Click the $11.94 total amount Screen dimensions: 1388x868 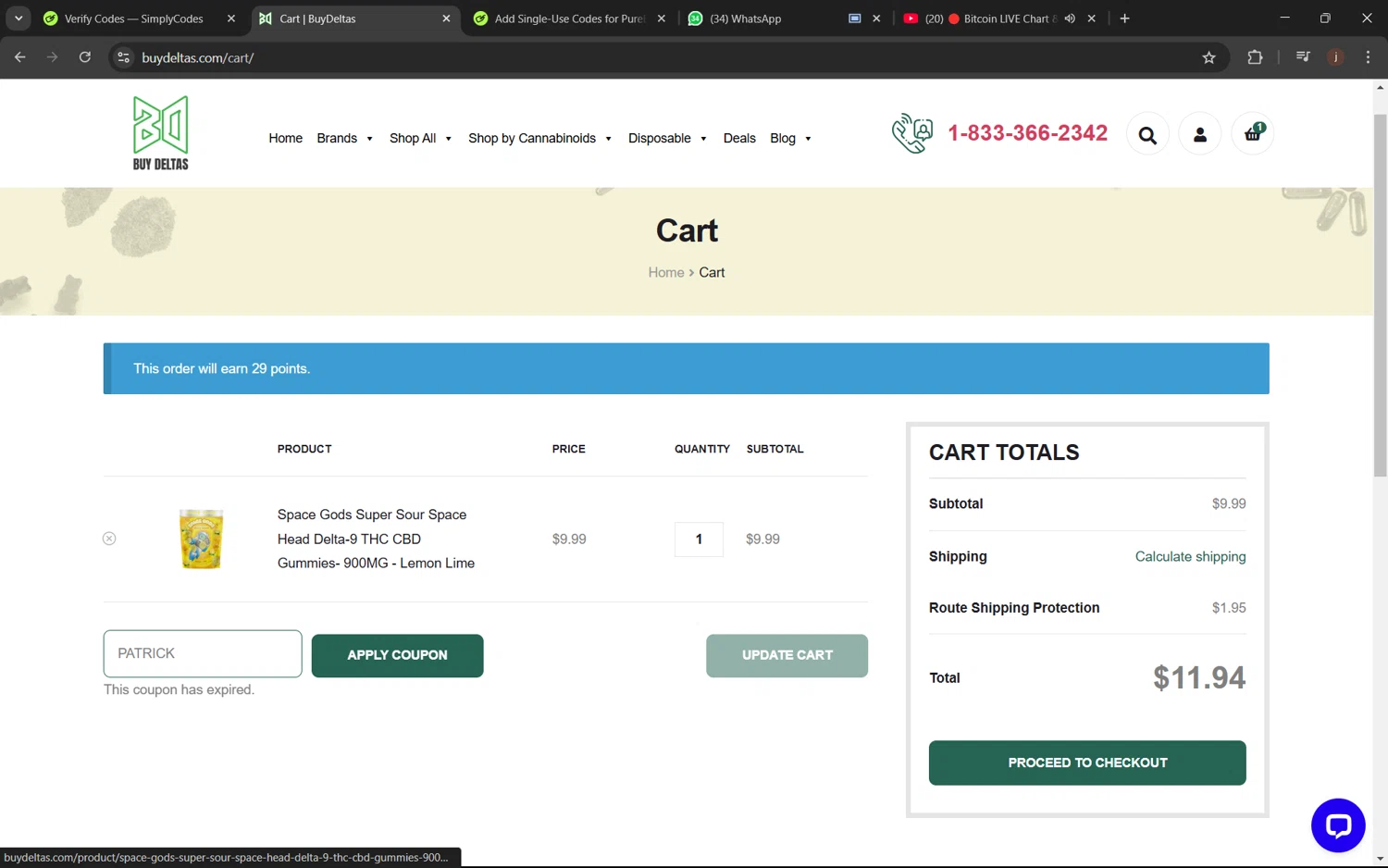click(1199, 677)
